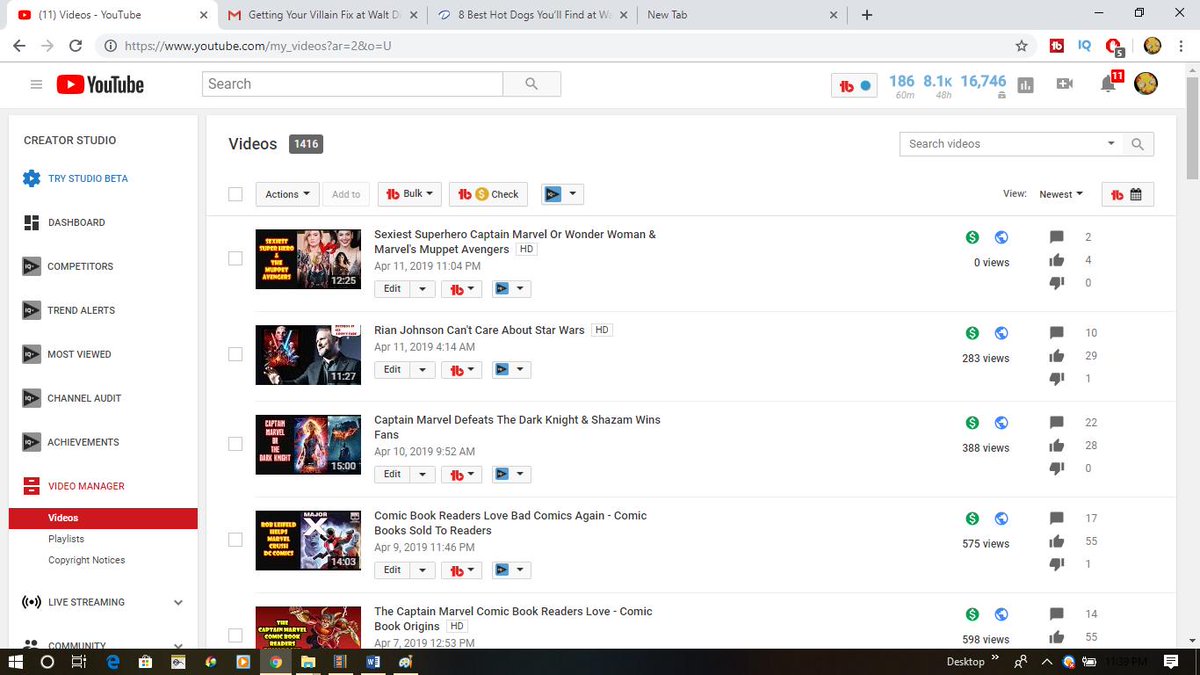Click monetization dollar icon for Rian Johnson video
Screen dimensions: 1200x675
972,333
